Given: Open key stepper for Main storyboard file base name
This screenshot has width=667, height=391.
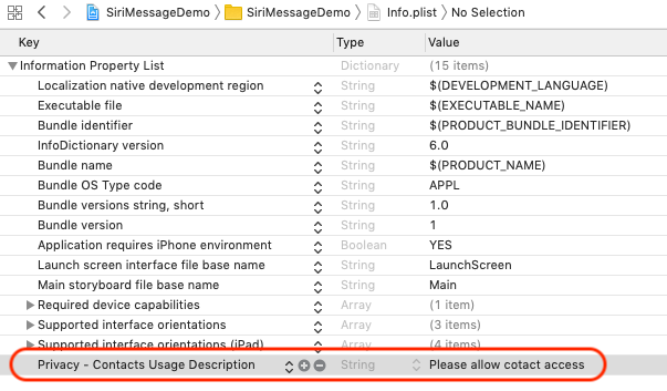Looking at the screenshot, I should tap(318, 287).
